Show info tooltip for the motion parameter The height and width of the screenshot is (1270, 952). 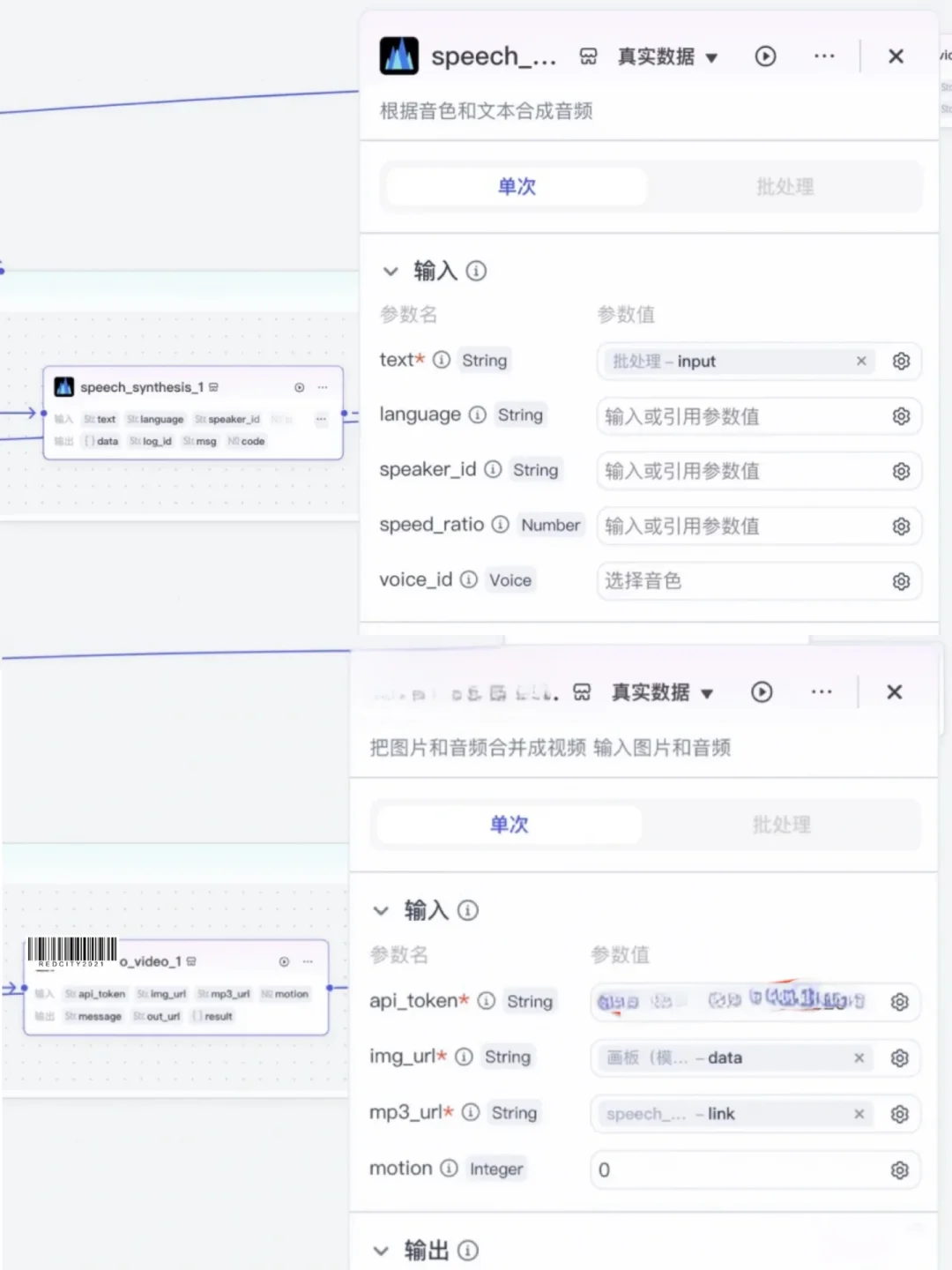coord(449,1168)
